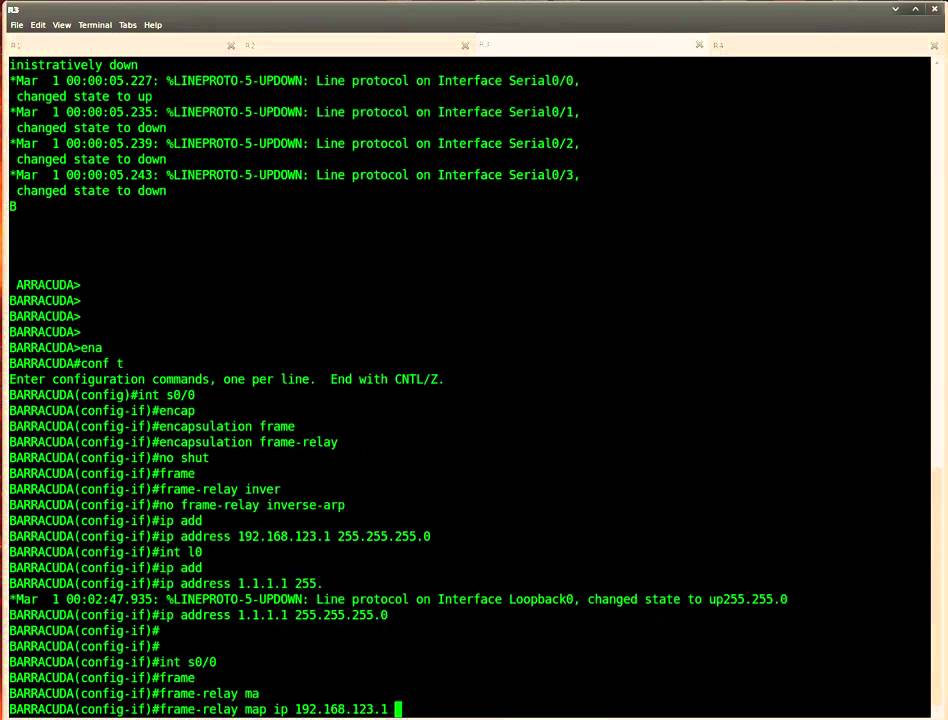
Task: Click the 'BARRACUDA>ena' line
Action: (56, 348)
